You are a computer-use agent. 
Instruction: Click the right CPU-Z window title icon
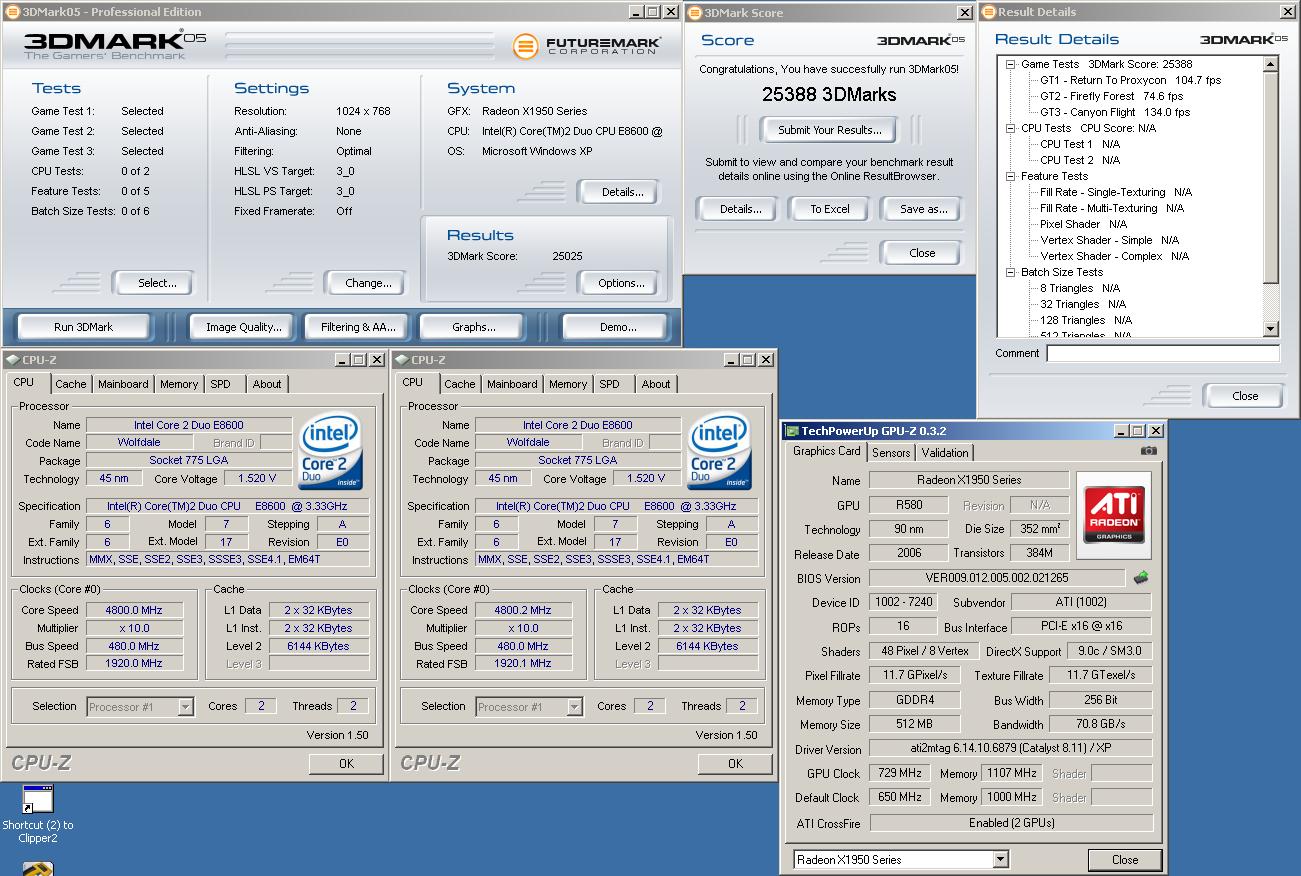(401, 360)
